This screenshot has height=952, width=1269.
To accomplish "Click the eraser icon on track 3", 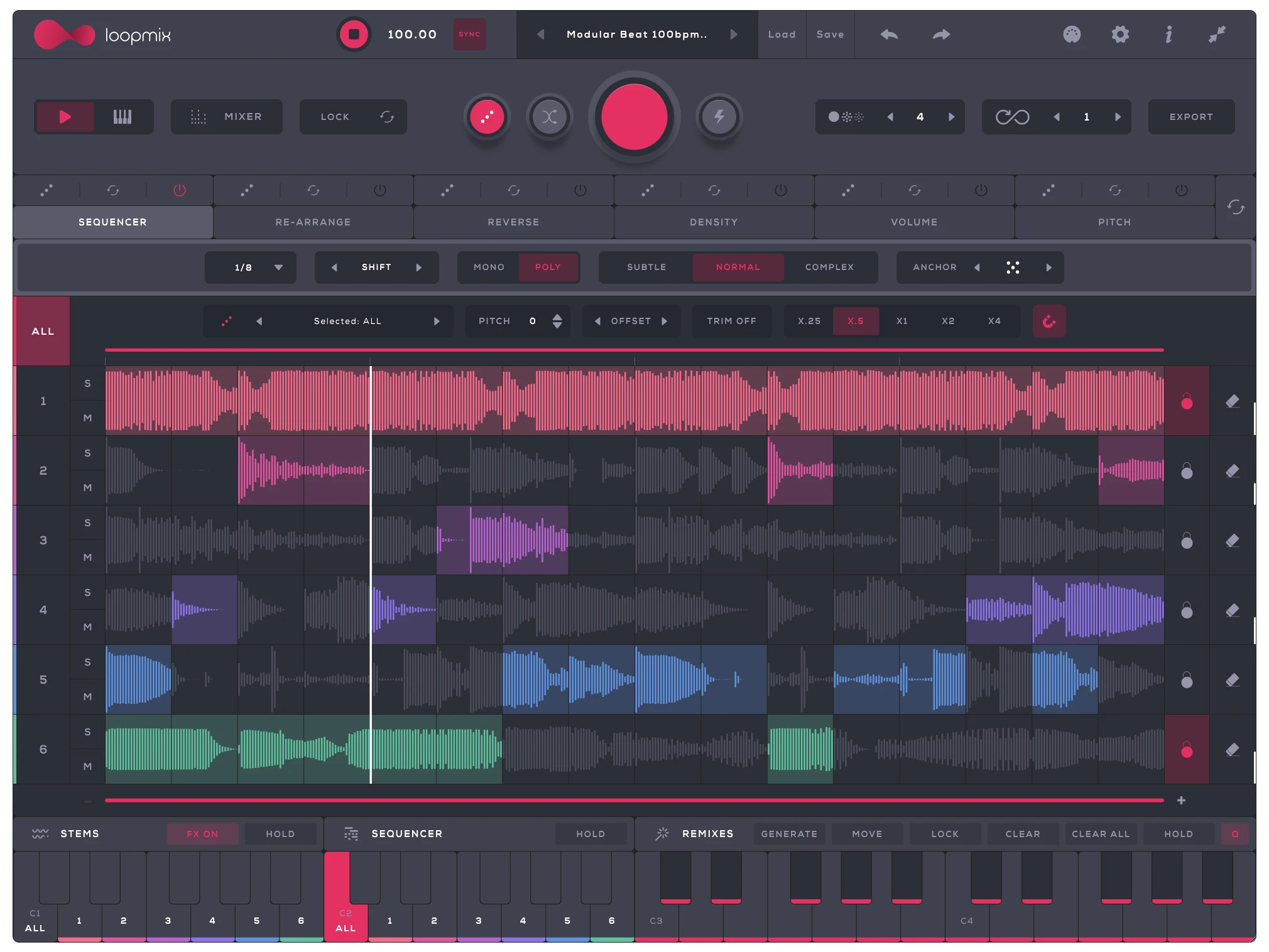I will click(1232, 540).
